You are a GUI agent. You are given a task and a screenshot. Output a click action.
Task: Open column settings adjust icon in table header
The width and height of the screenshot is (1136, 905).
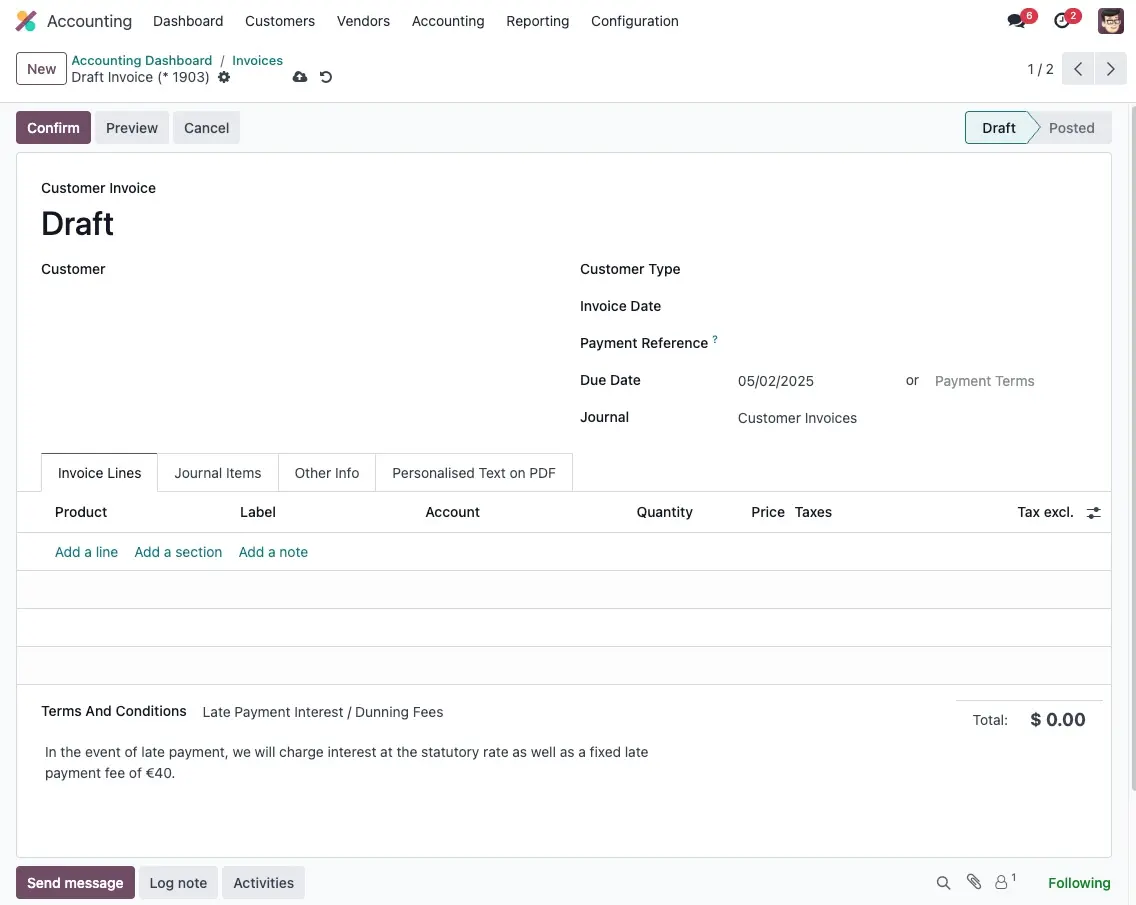pos(1094,513)
